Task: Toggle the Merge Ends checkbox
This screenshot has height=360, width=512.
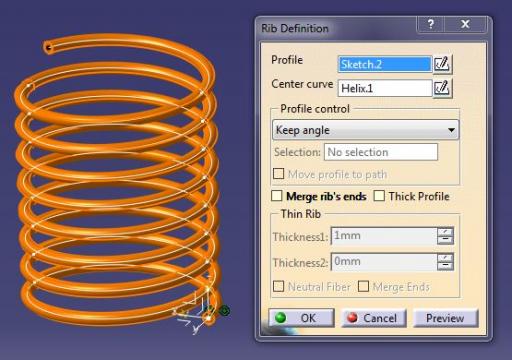Action: point(363,286)
